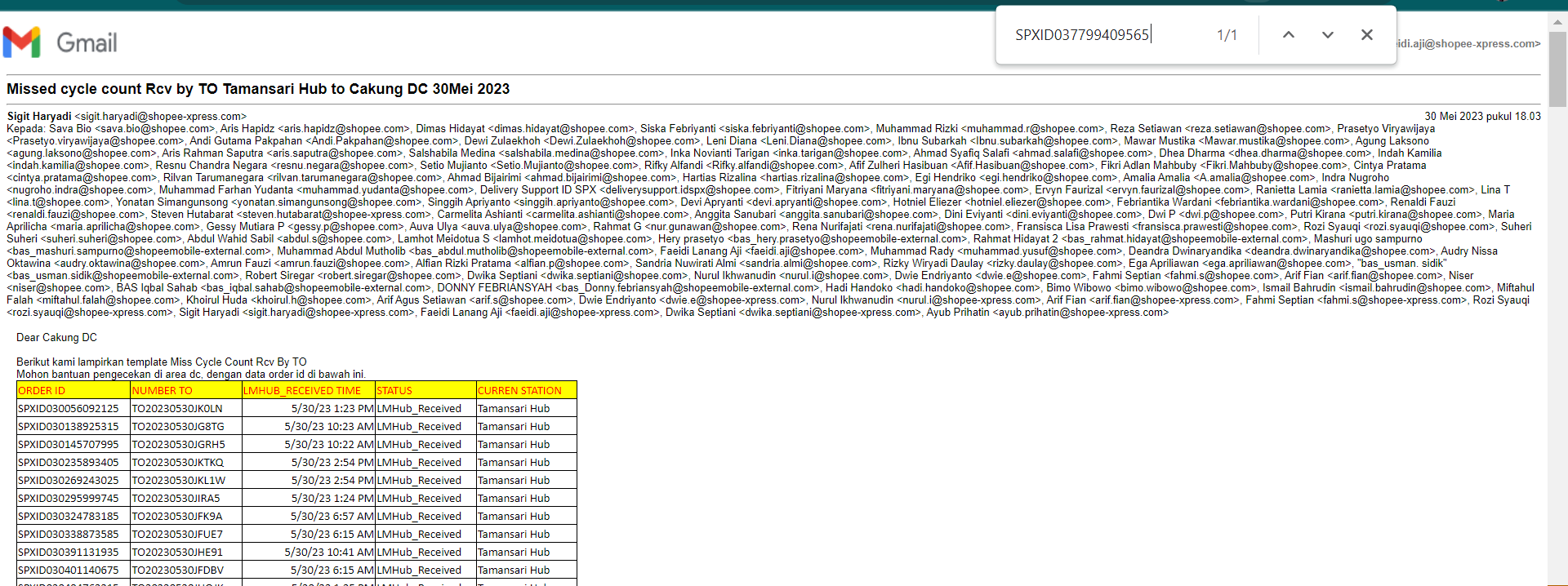Select order ID SPXID030391131935

pos(69,553)
